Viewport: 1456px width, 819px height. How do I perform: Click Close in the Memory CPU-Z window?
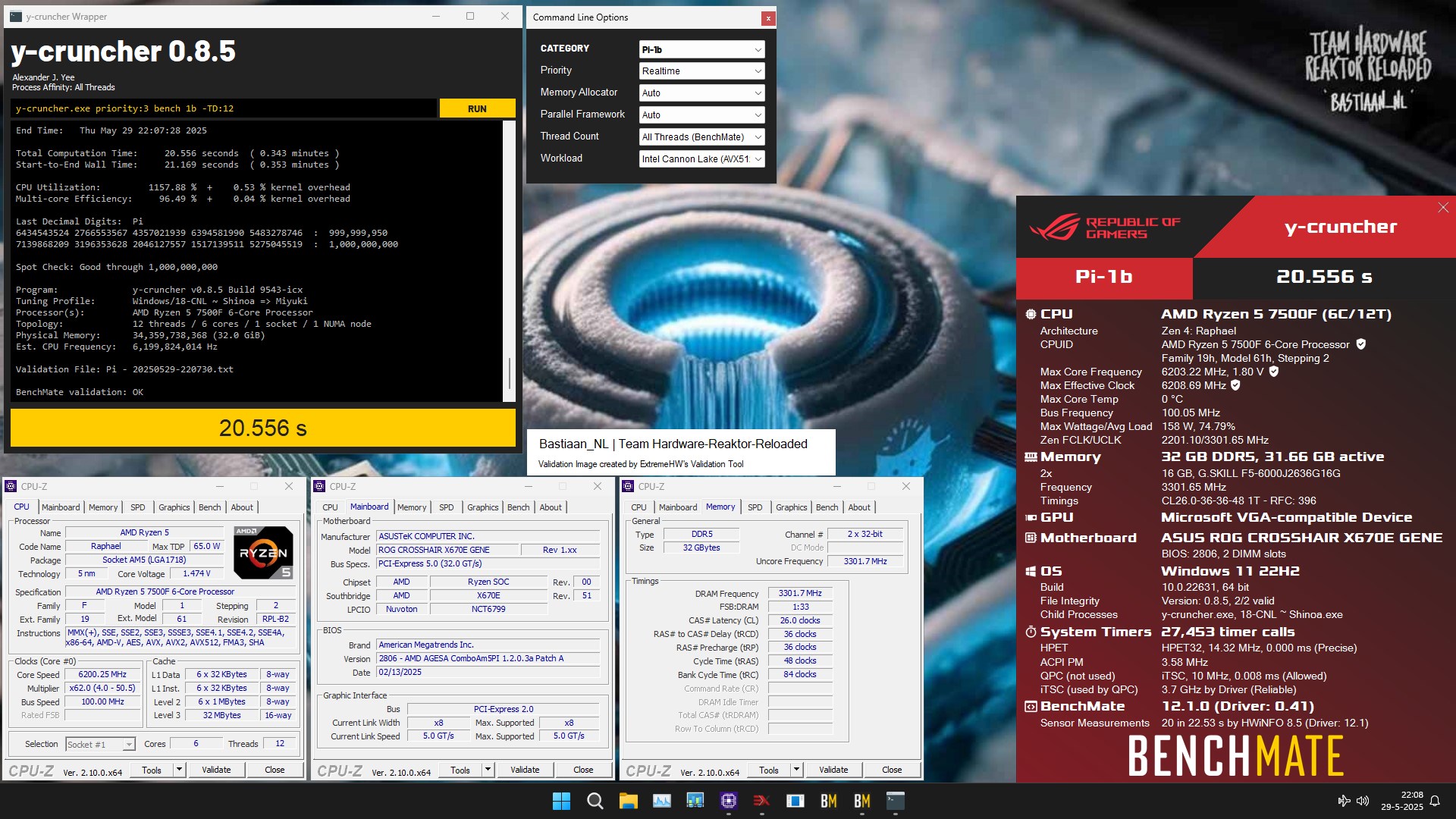click(892, 770)
